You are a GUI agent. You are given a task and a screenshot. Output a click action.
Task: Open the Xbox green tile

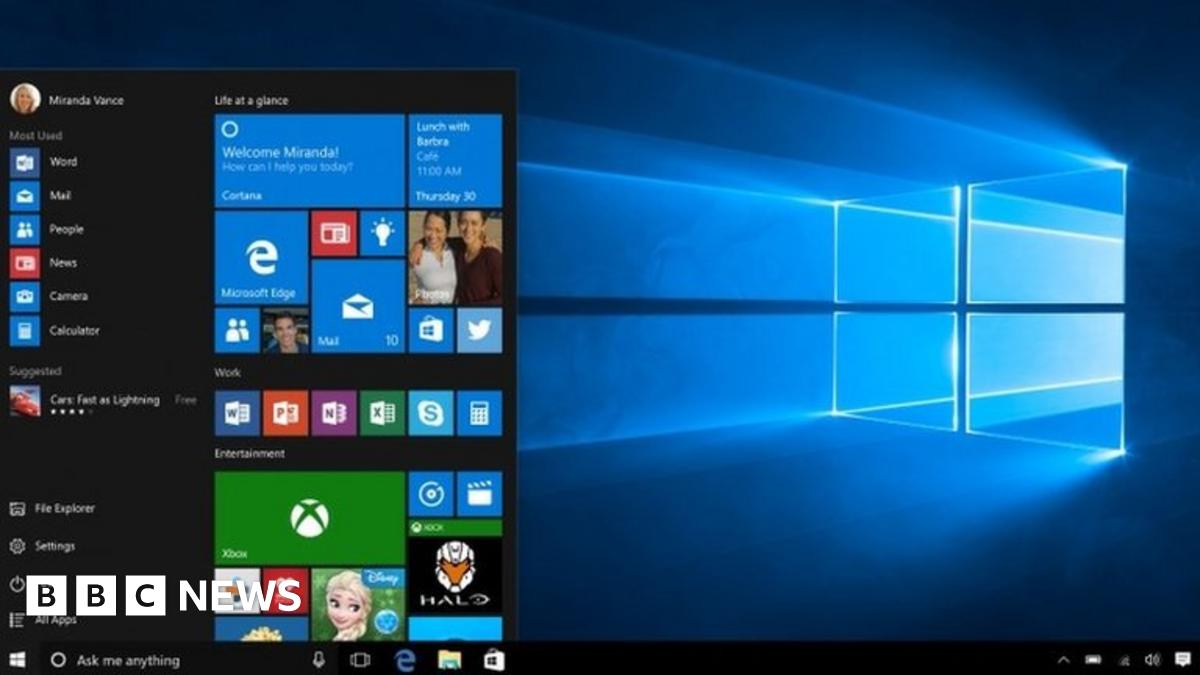(x=309, y=518)
